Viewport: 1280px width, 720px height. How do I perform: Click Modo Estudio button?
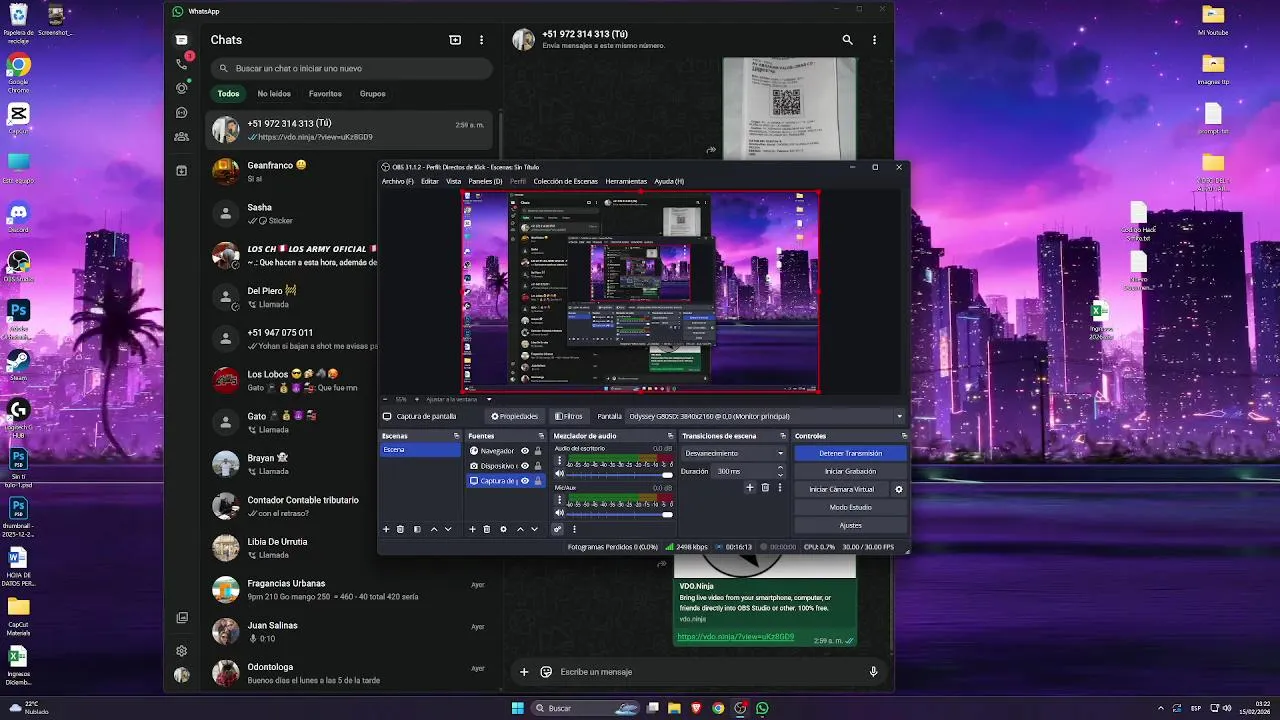click(x=850, y=507)
